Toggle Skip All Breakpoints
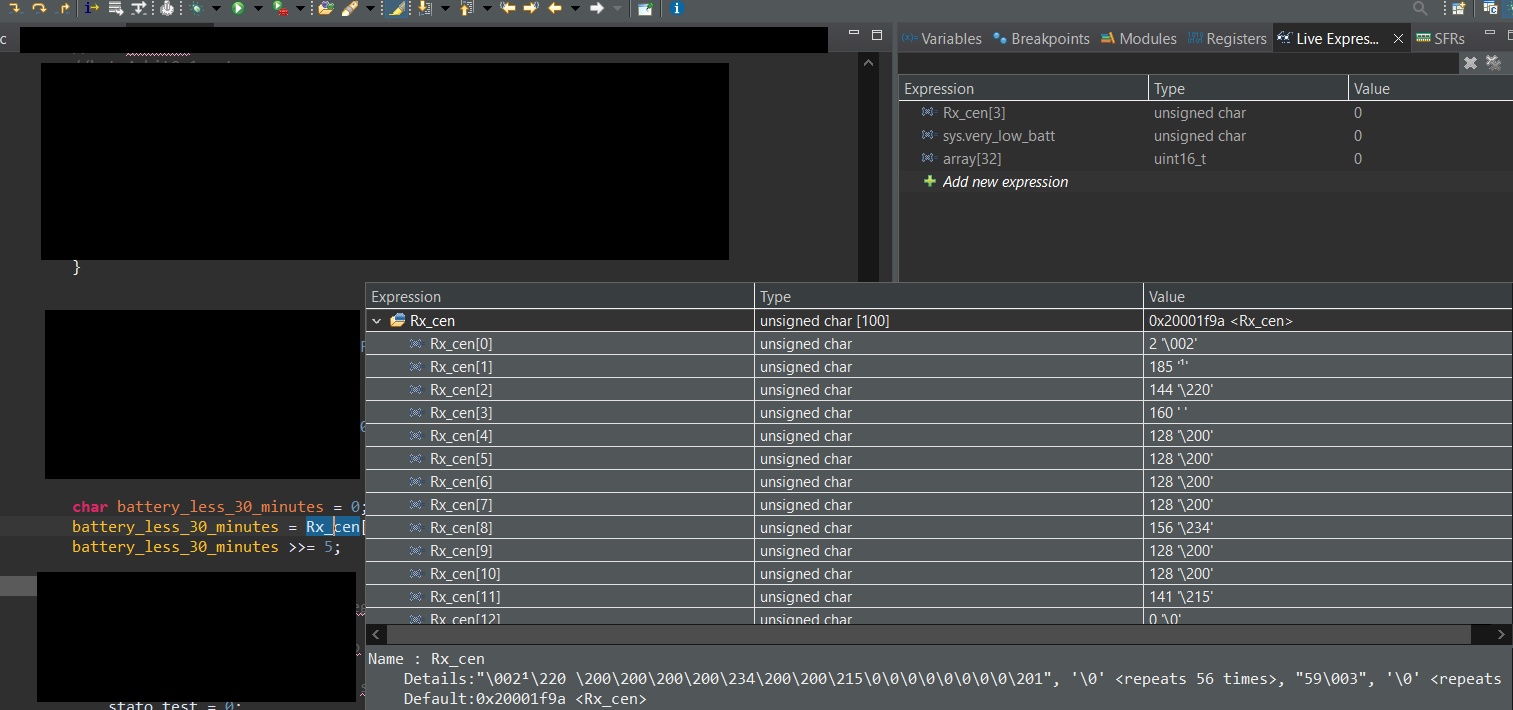This screenshot has width=1513, height=710. pyautogui.click(x=169, y=9)
